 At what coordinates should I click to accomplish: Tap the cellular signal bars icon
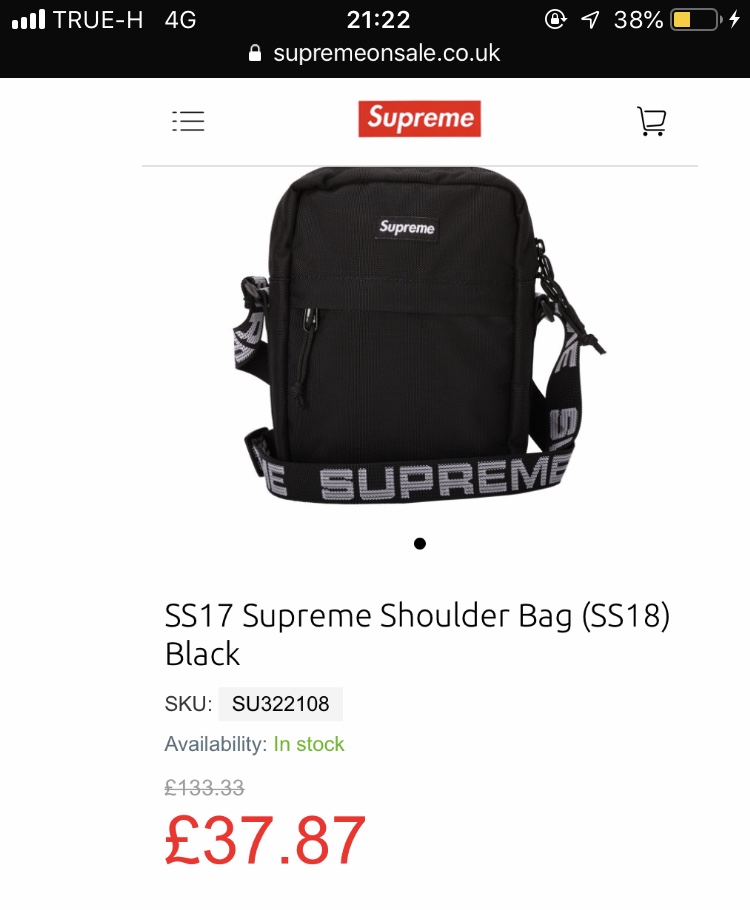point(28,20)
